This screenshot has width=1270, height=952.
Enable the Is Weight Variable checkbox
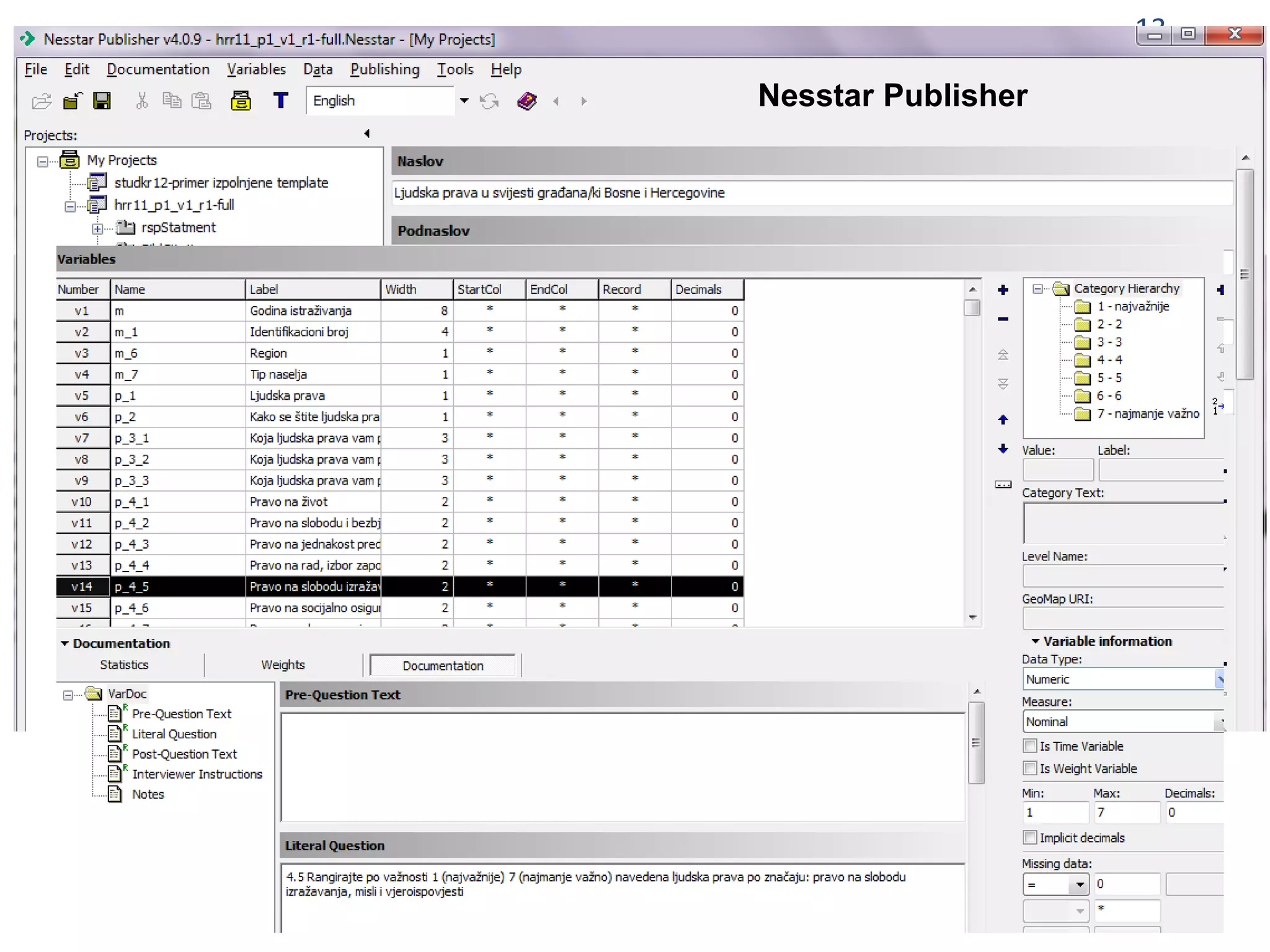click(1030, 768)
